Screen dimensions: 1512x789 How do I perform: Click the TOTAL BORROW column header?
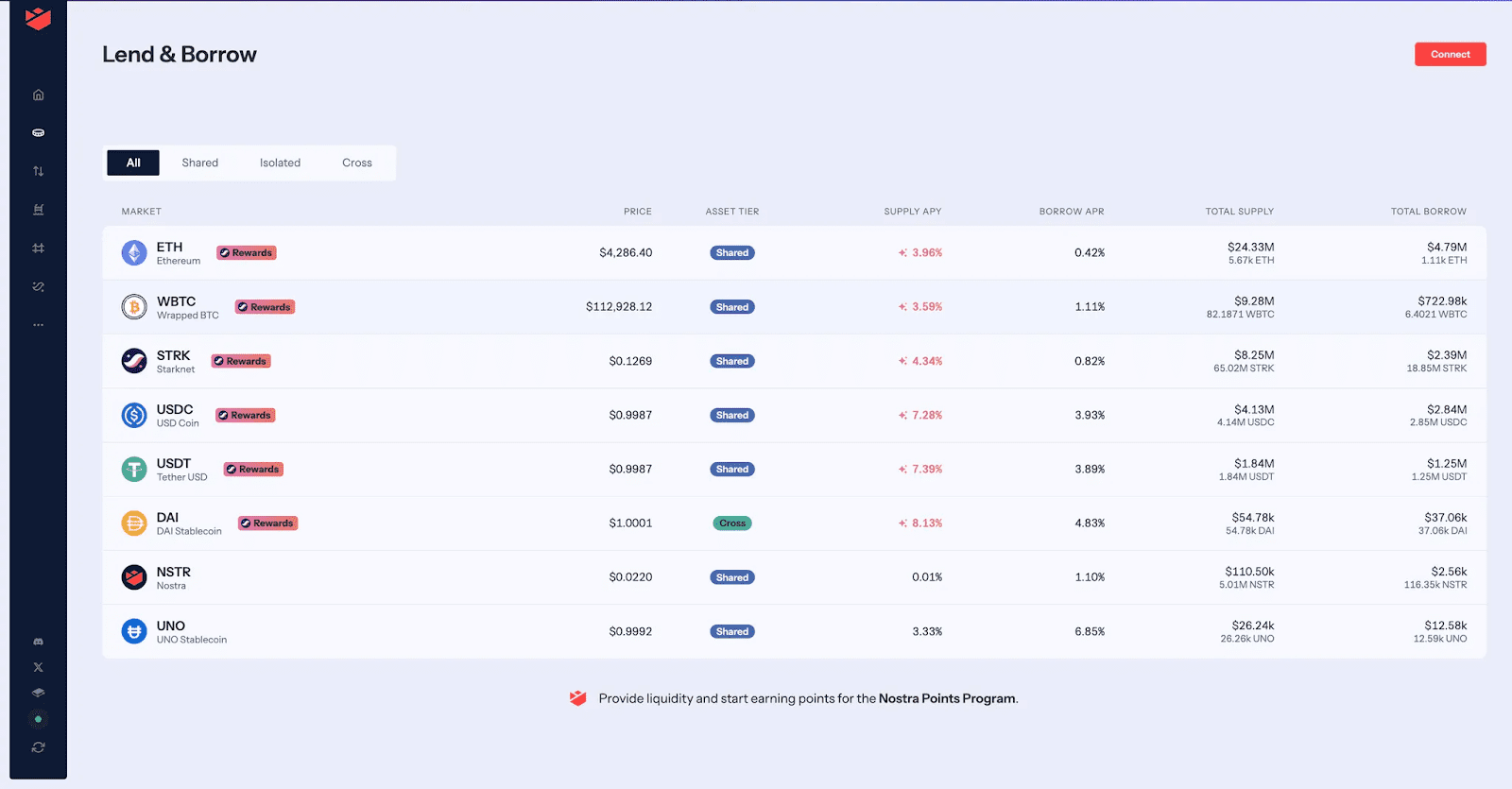(1429, 212)
